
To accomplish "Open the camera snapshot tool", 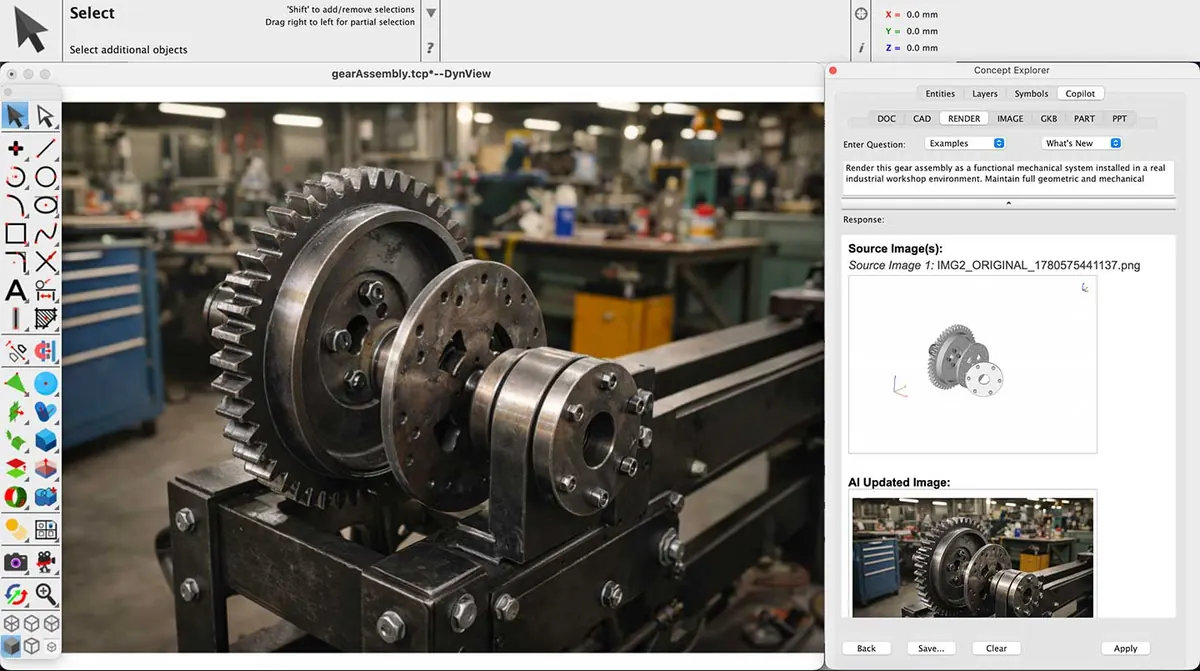I will [16, 562].
